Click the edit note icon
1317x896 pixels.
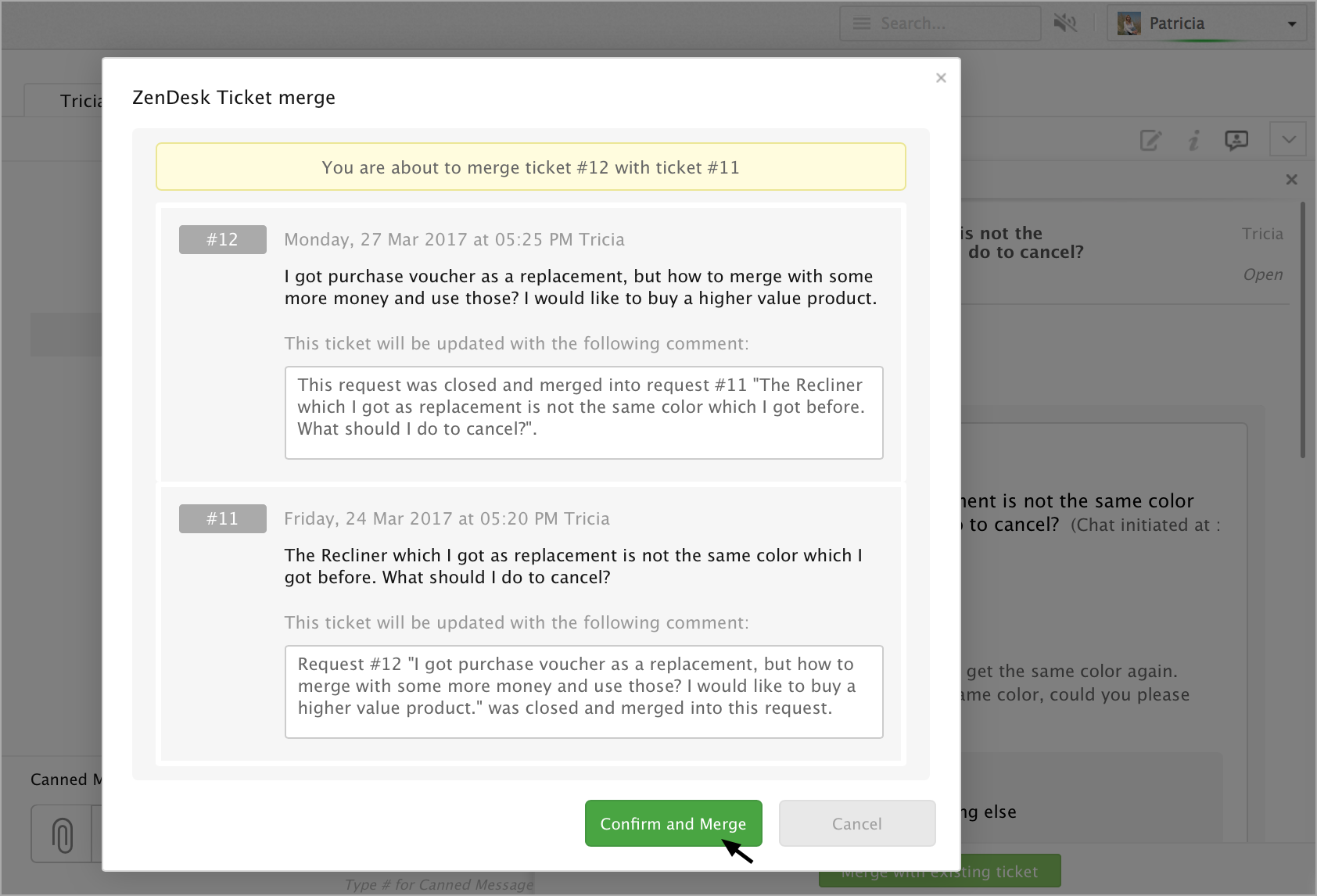(x=1150, y=140)
